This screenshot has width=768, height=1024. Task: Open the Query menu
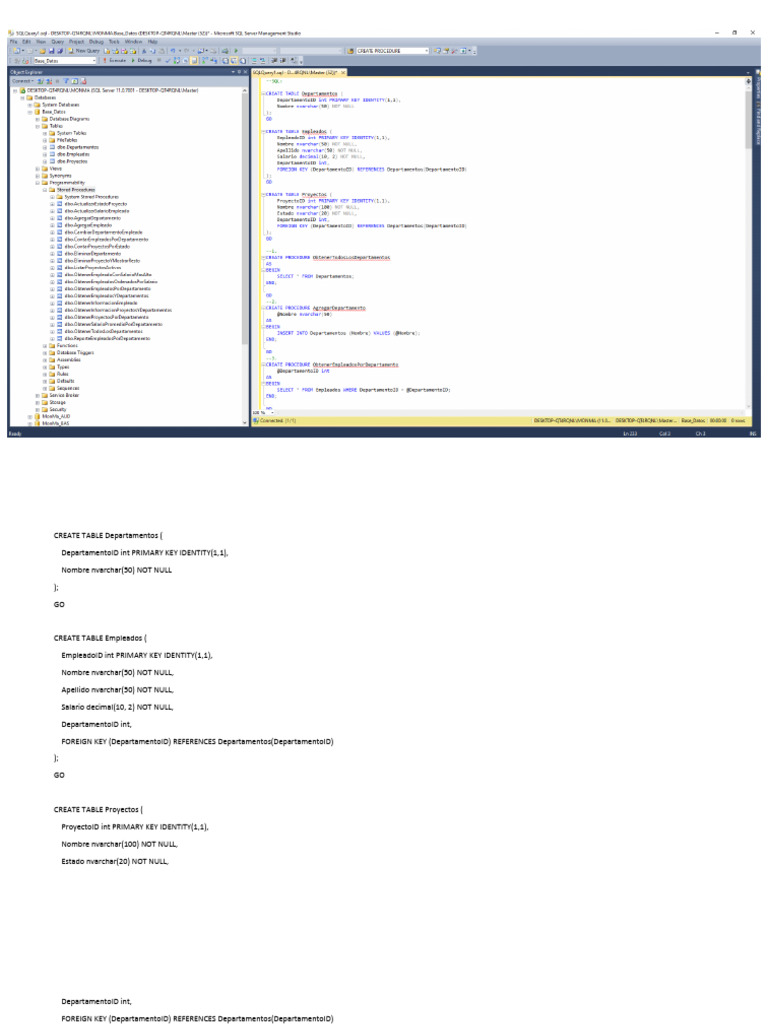tap(57, 41)
